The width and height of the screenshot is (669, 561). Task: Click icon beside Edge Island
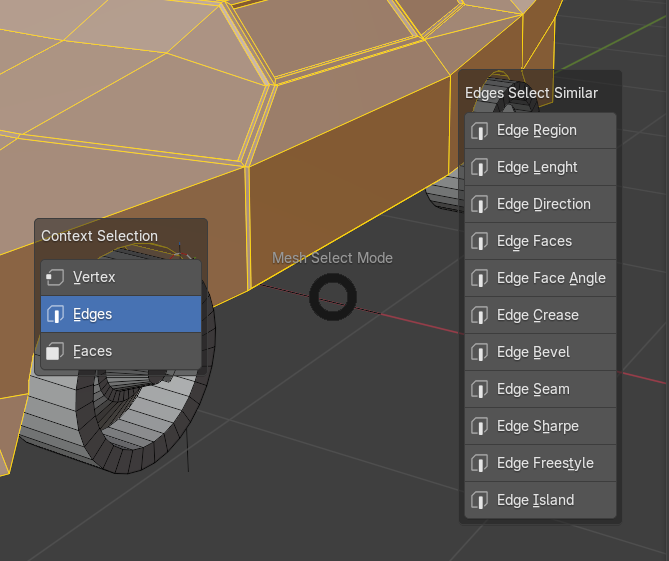tap(479, 500)
